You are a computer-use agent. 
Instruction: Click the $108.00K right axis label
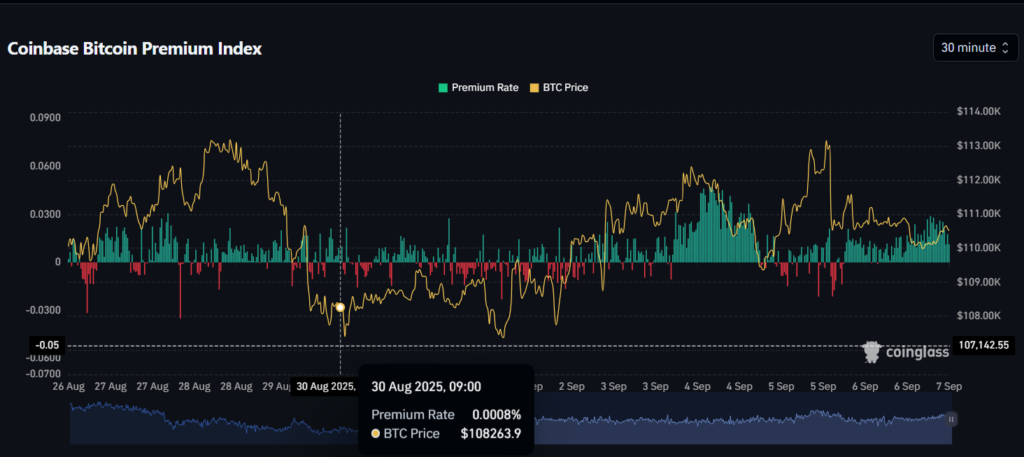pos(979,316)
